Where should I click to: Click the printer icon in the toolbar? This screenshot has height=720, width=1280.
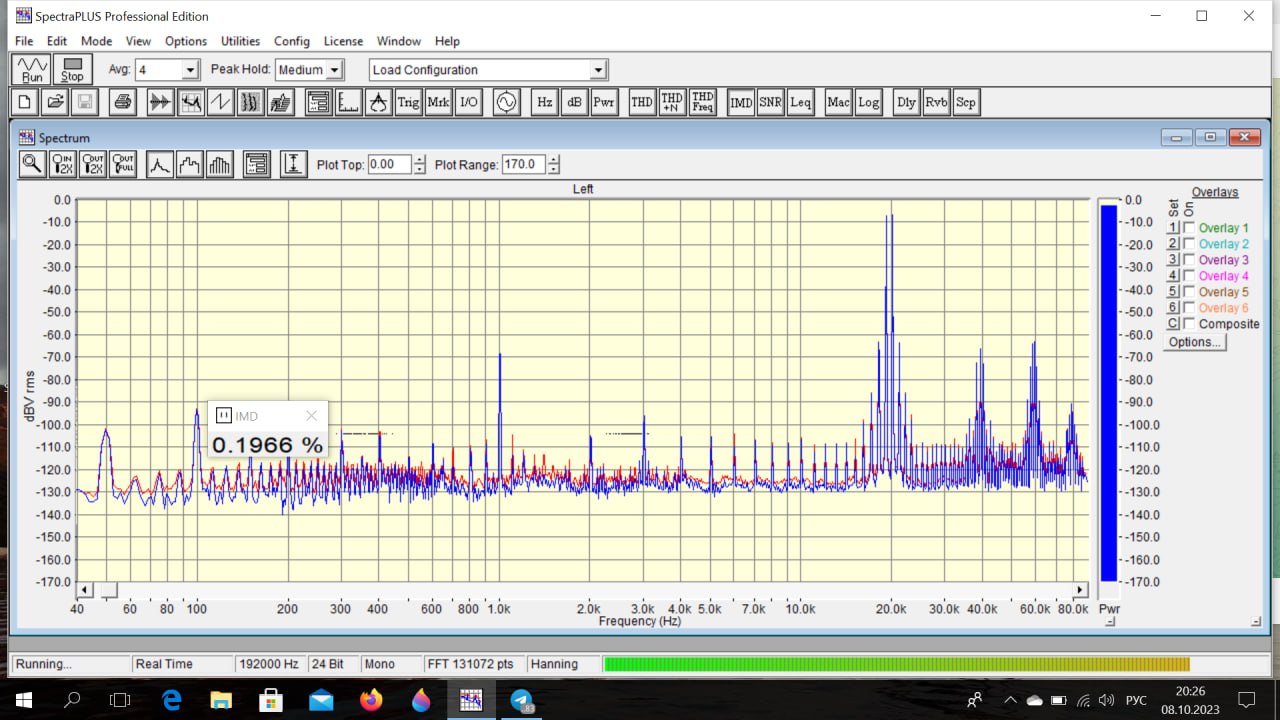click(x=122, y=102)
